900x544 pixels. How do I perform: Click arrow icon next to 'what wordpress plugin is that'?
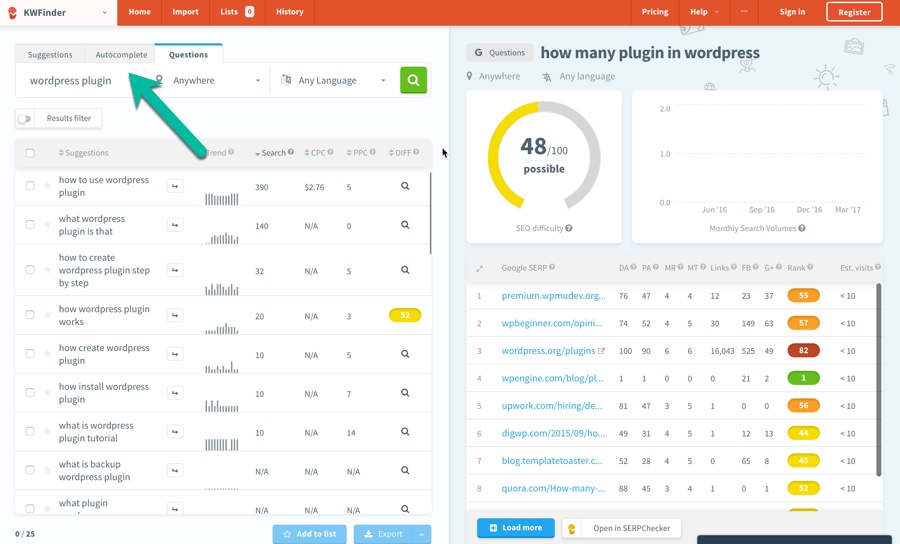(x=175, y=225)
